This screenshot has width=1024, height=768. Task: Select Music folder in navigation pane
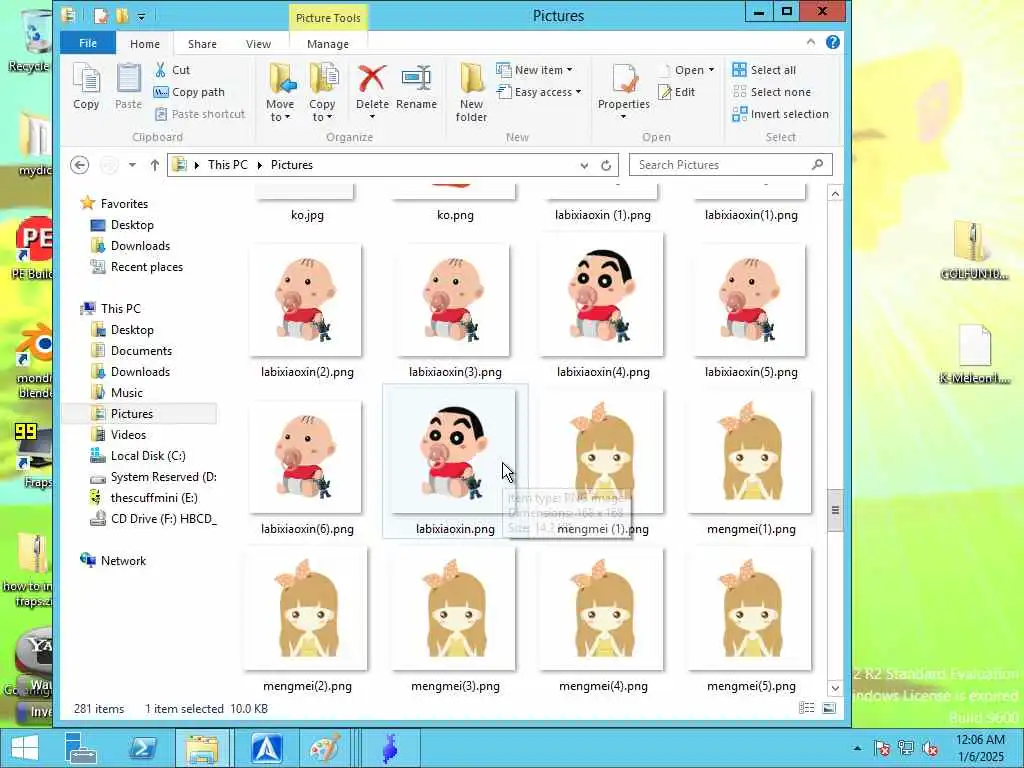point(126,392)
